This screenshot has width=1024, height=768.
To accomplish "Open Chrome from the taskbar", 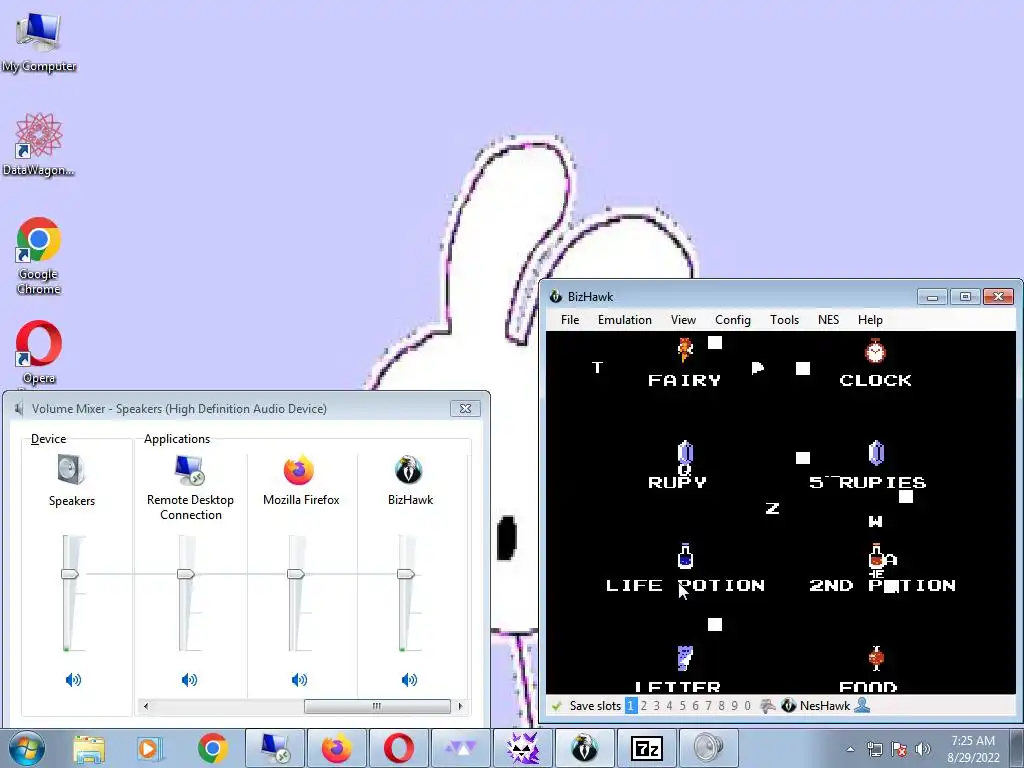I will click(212, 748).
